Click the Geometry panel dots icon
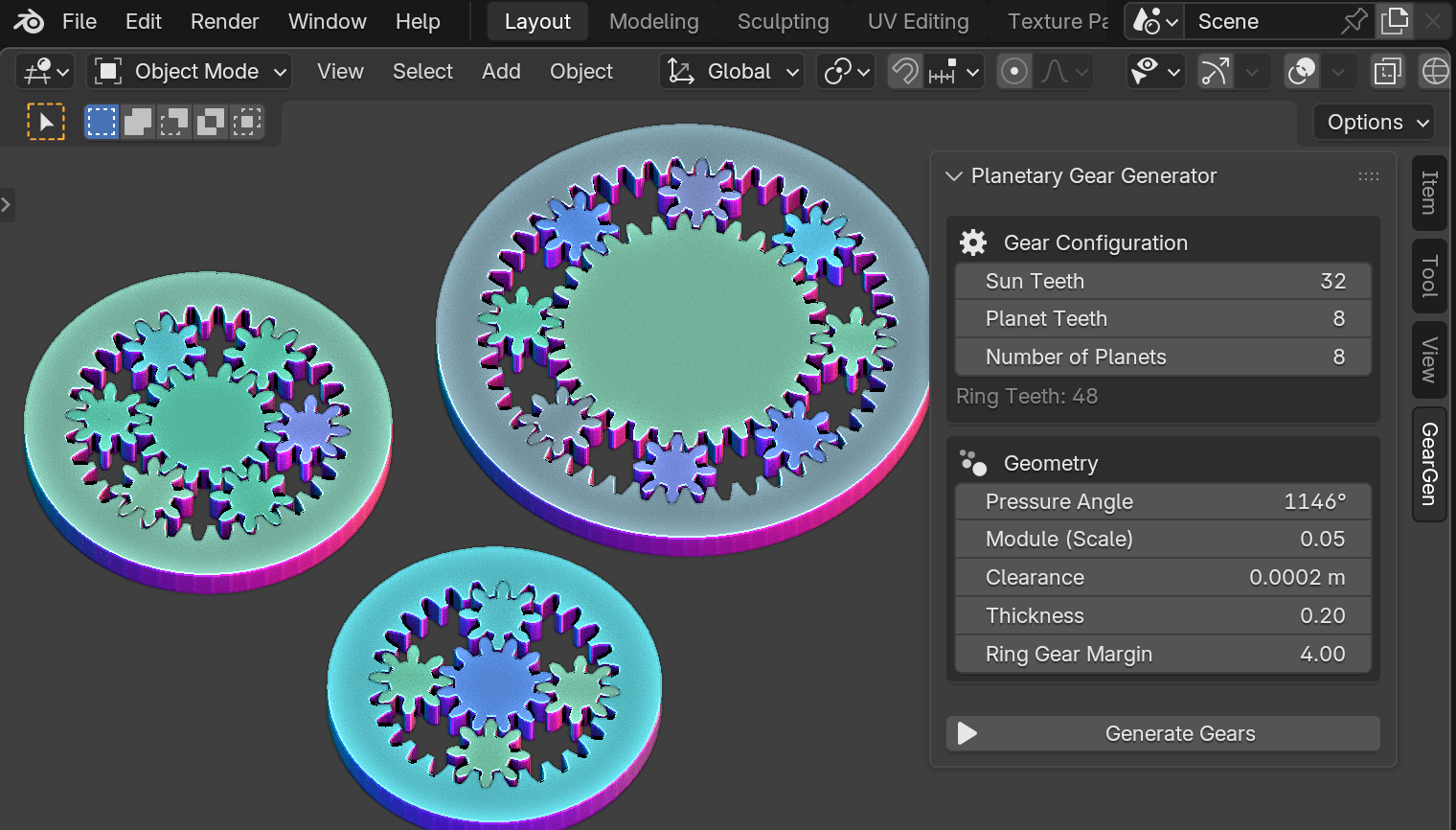This screenshot has height=830, width=1456. (x=972, y=463)
